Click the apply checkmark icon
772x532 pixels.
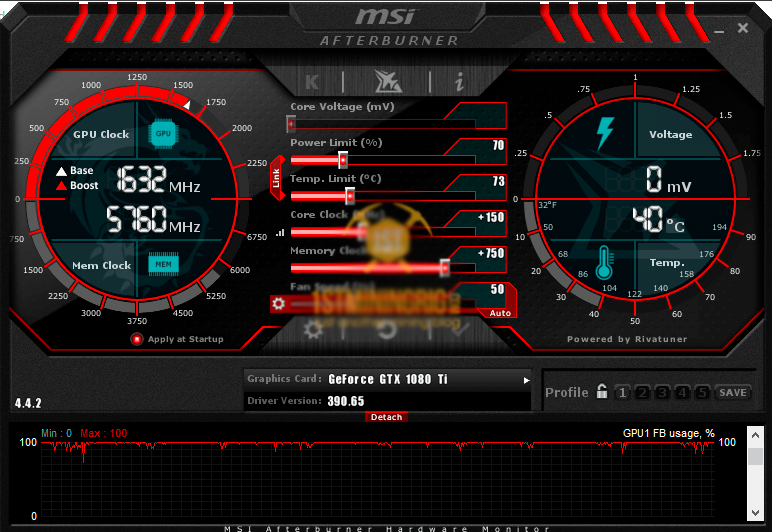(459, 329)
